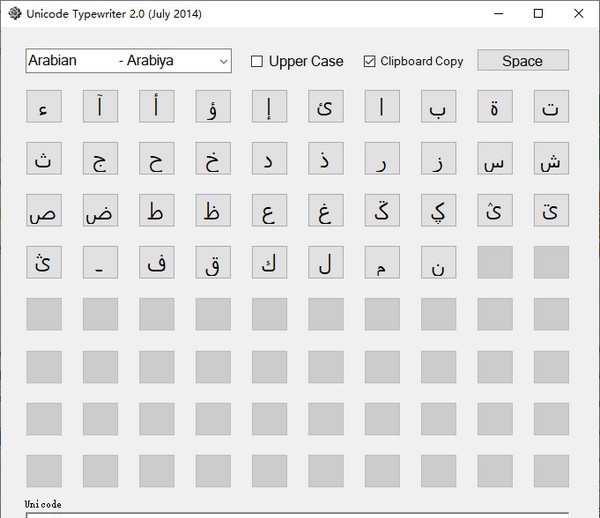Image resolution: width=600 pixels, height=518 pixels.
Task: Insert the hamza (ء) character
Action: tap(44, 106)
